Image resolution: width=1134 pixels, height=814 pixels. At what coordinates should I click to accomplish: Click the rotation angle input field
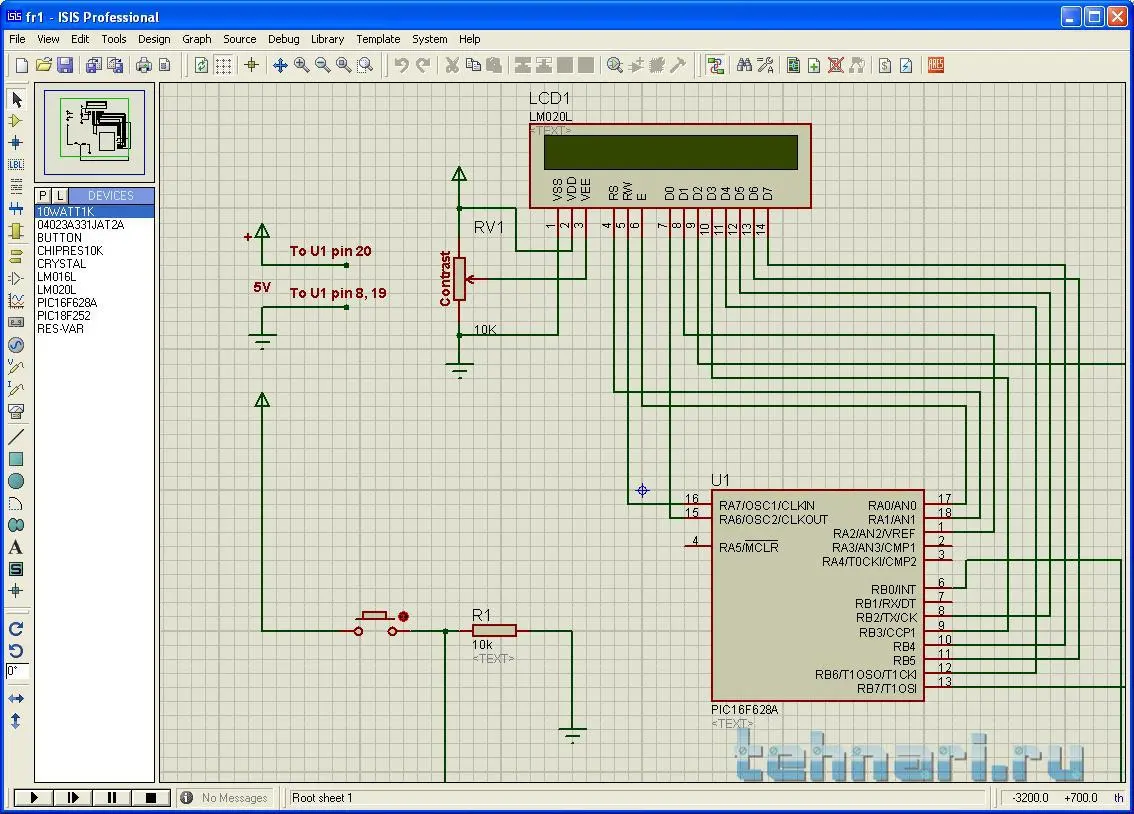point(17,672)
